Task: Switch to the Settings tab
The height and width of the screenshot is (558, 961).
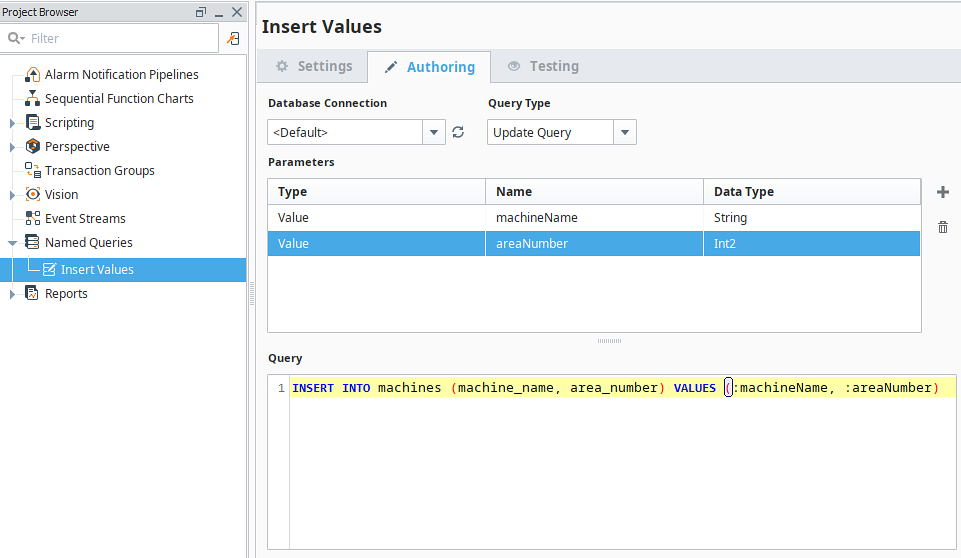Action: tap(313, 66)
